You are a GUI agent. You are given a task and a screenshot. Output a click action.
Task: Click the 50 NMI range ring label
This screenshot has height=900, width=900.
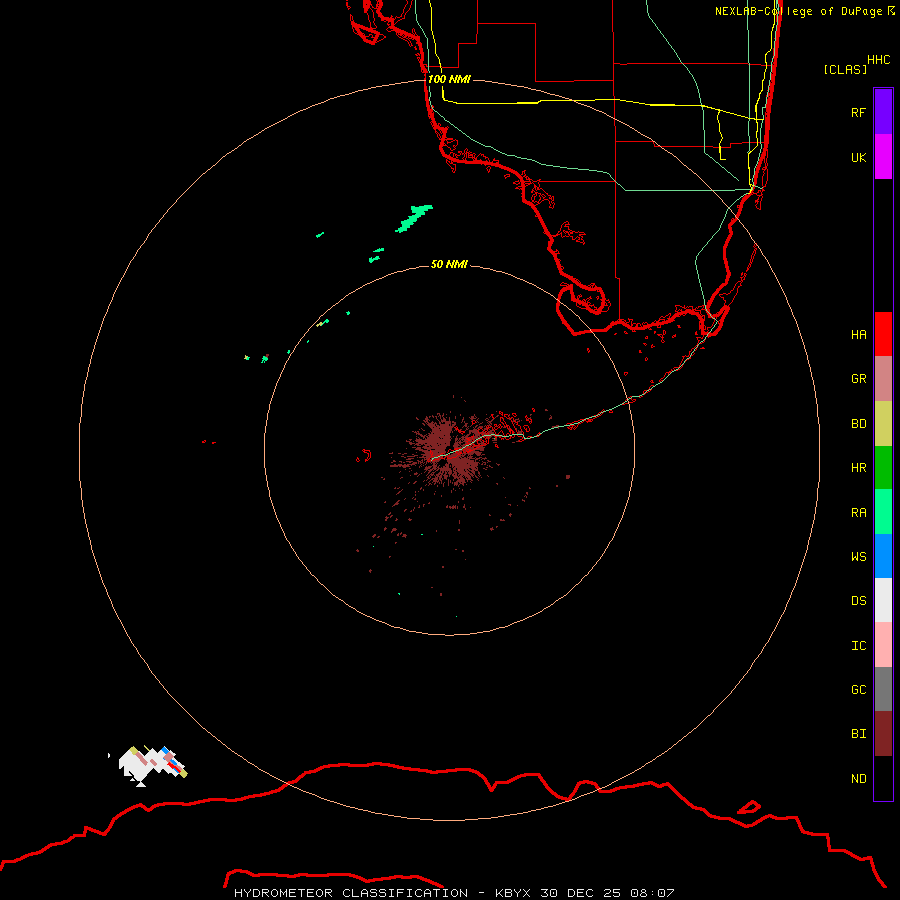(449, 264)
